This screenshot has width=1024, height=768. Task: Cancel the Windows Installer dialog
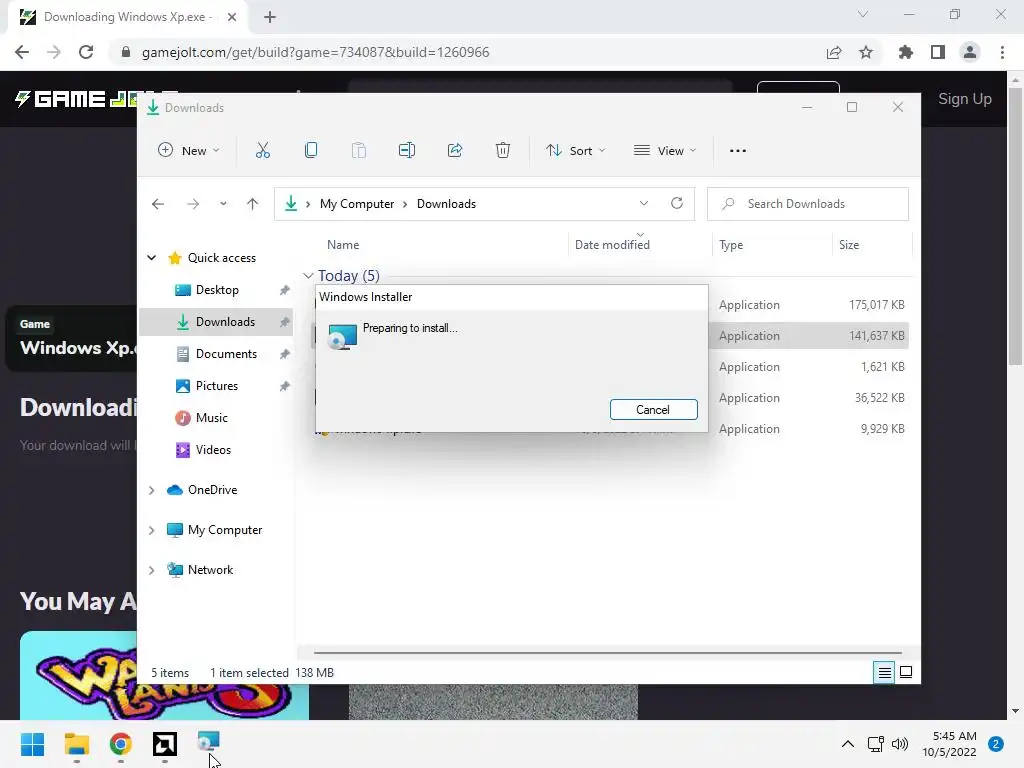tap(654, 409)
